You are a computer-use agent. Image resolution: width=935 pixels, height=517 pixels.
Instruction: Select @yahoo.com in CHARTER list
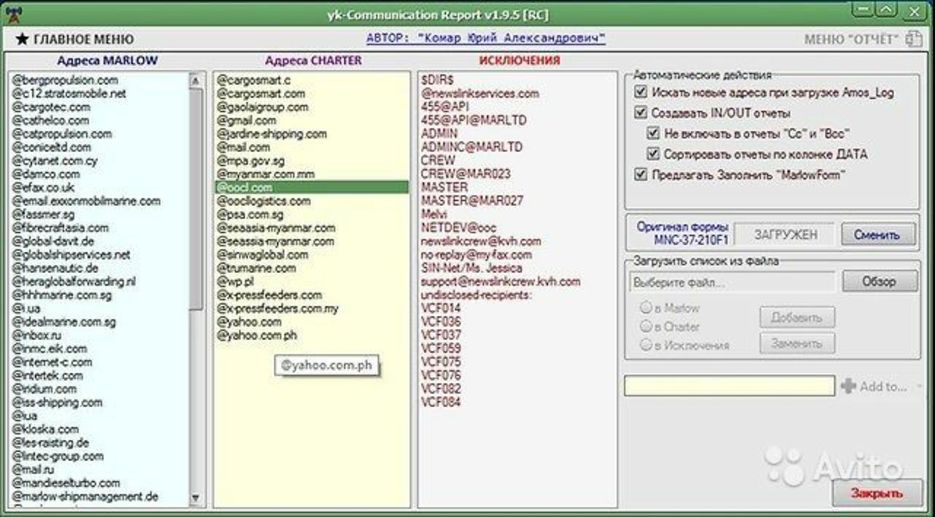click(249, 322)
